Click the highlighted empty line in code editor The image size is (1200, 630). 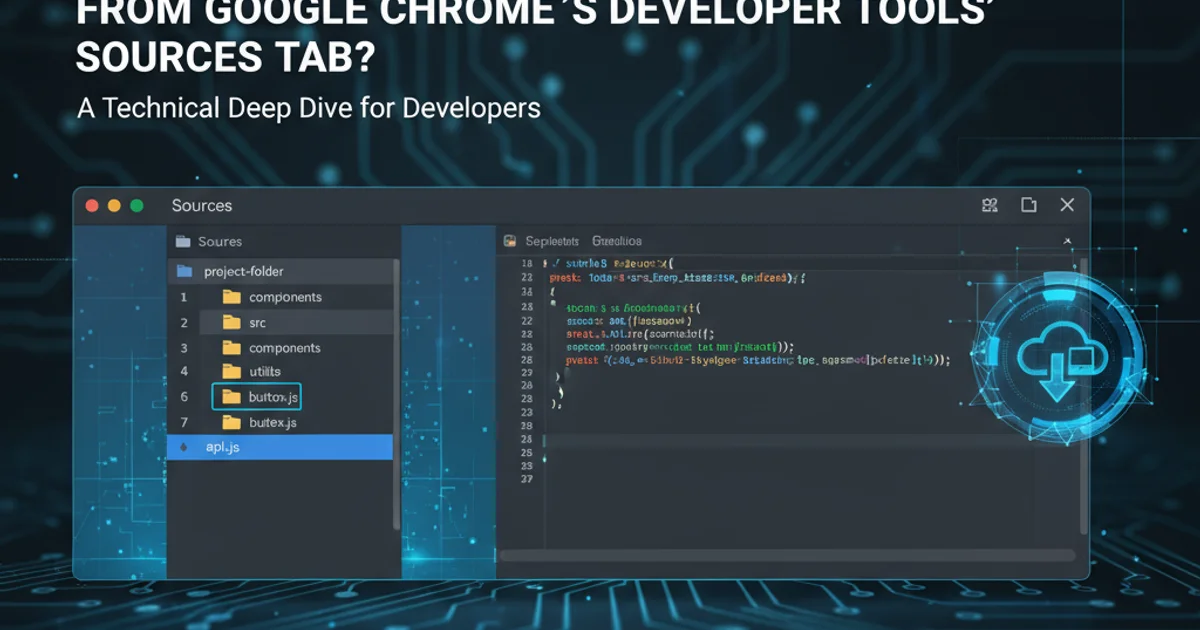(800, 440)
